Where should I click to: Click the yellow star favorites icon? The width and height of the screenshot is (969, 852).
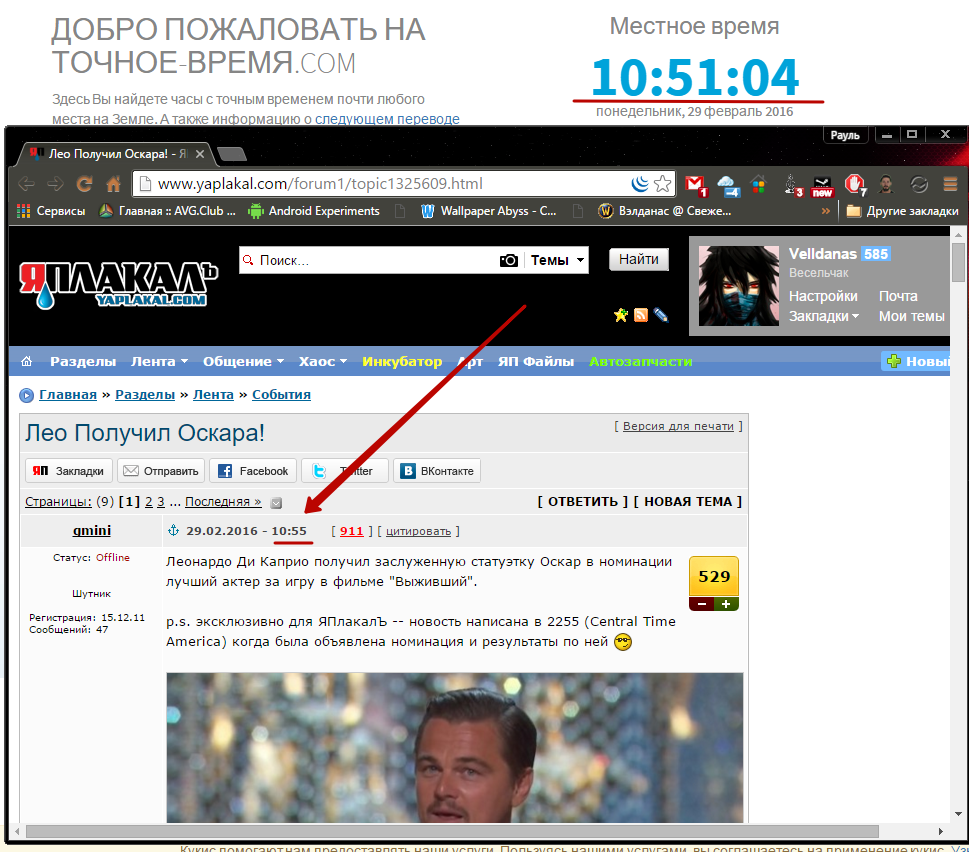tap(621, 315)
